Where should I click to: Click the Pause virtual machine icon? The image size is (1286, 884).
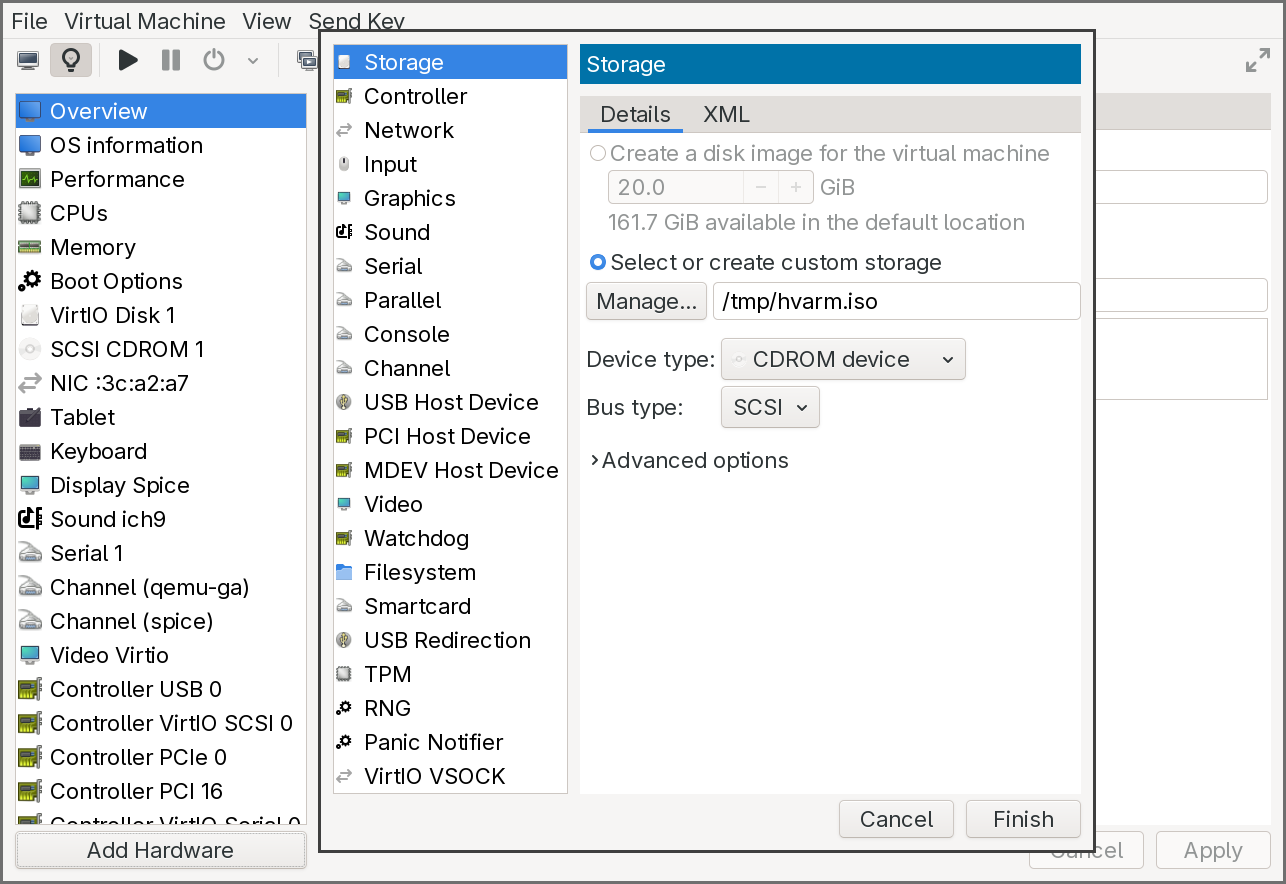(x=171, y=60)
